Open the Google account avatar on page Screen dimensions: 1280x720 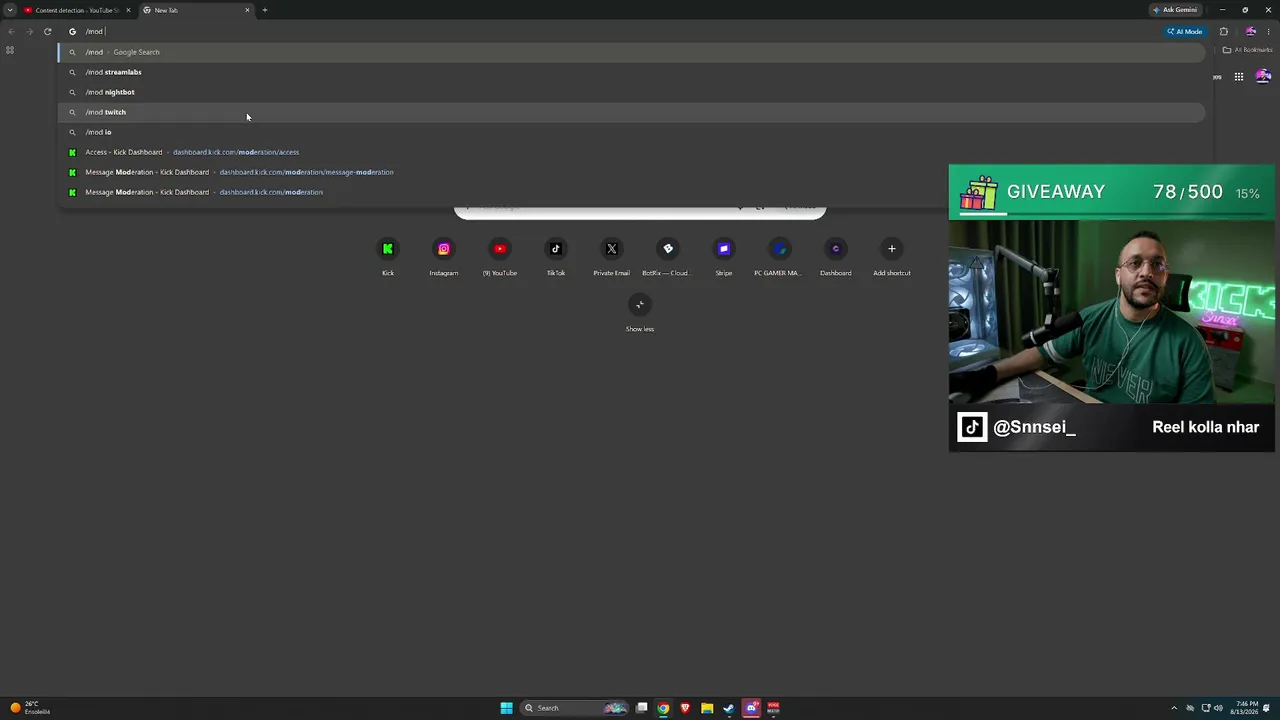click(x=1263, y=77)
